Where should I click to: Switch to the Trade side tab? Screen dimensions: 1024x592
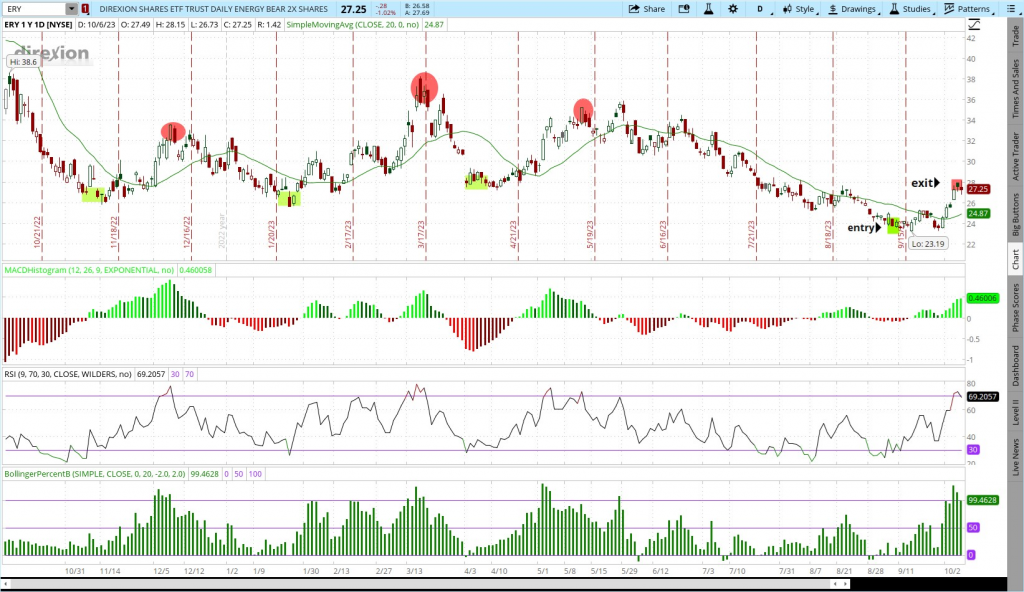point(1016,36)
